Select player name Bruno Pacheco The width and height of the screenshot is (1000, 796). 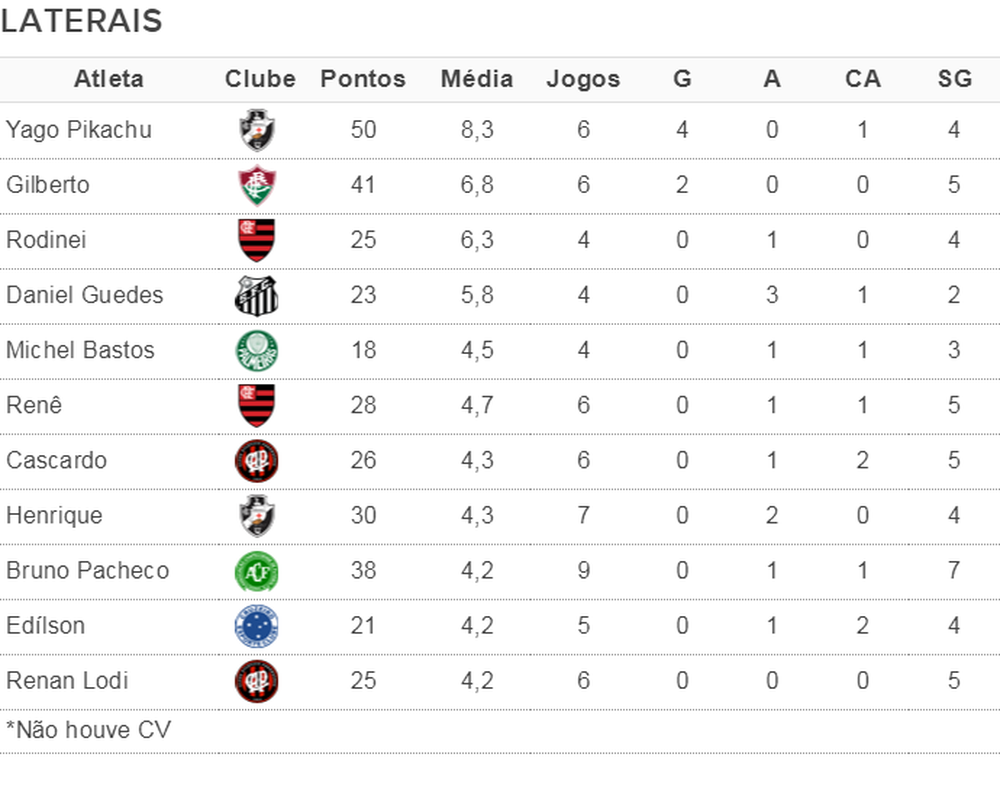88,571
